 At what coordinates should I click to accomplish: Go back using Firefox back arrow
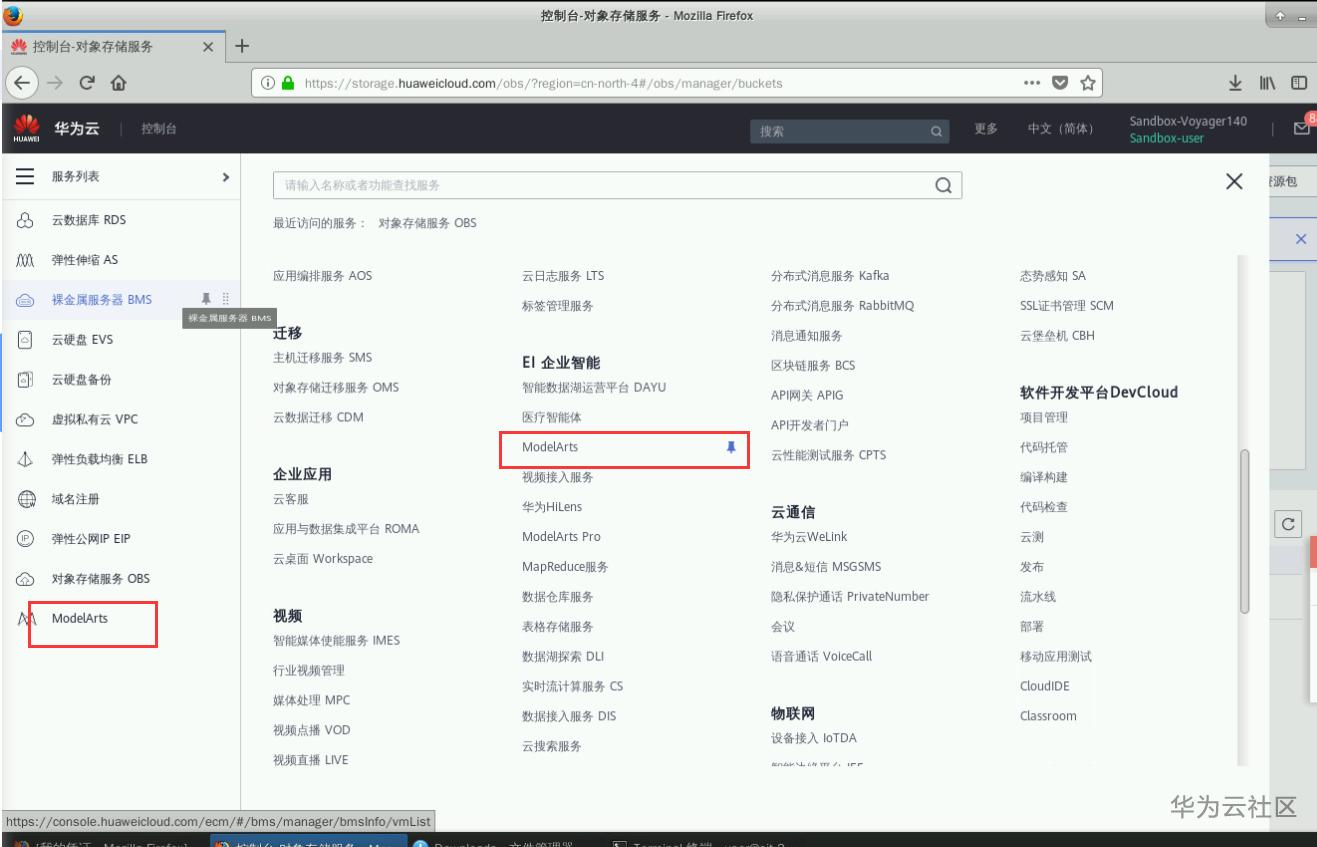coord(21,84)
